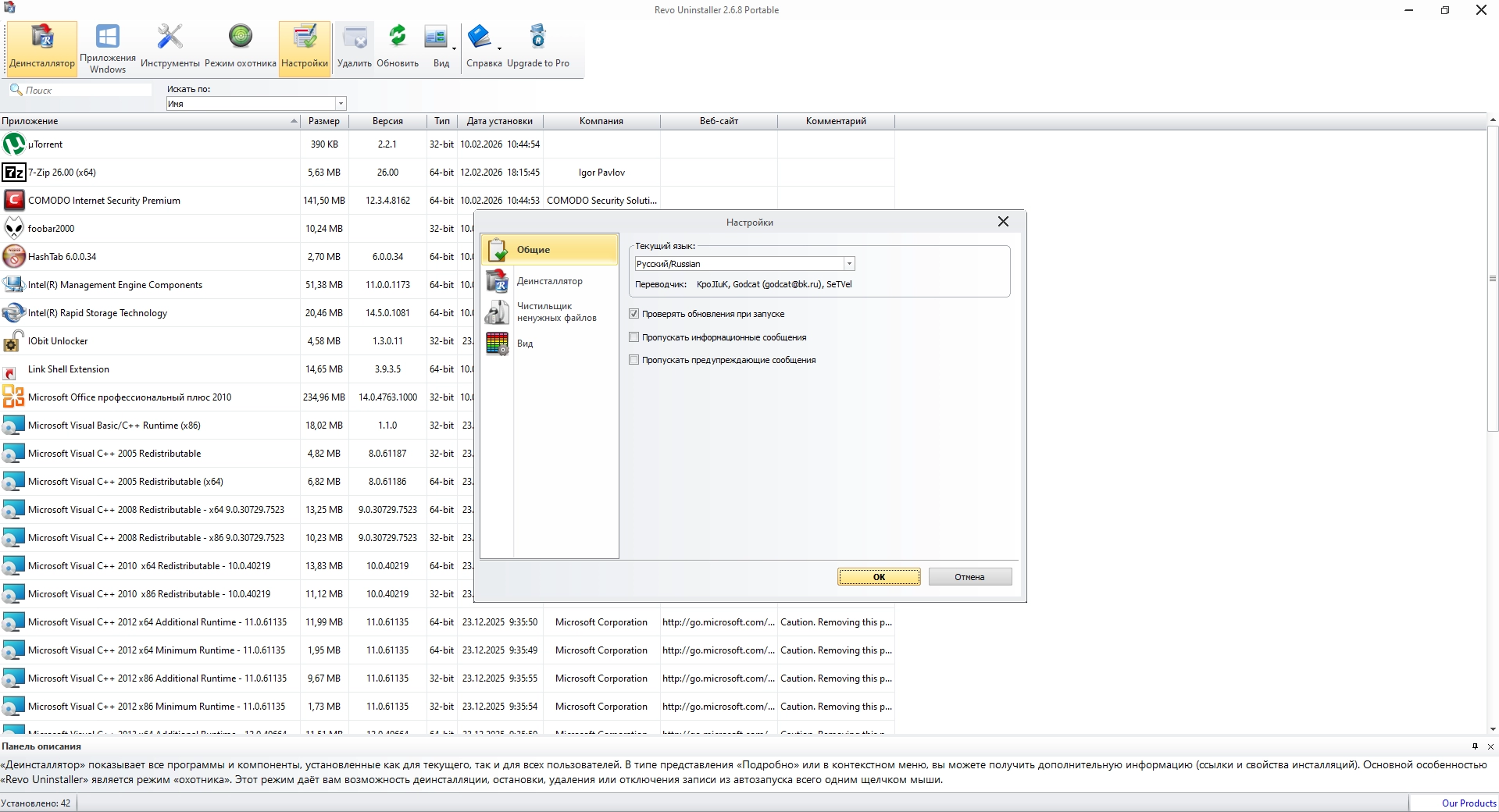Click the Revo Uninstaller title bar icon
Image resolution: width=1499 pixels, height=812 pixels.
[x=9, y=9]
